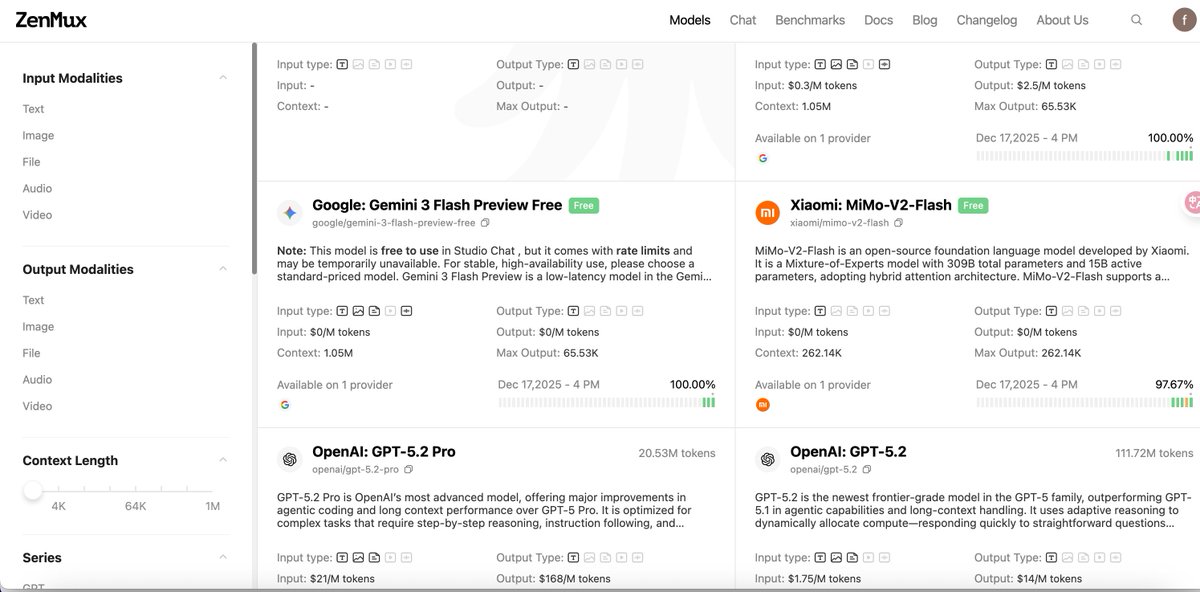The height and width of the screenshot is (592, 1200).
Task: Click the Xiaomi logo on the MiMo-V2-Flash card
Action: point(767,212)
